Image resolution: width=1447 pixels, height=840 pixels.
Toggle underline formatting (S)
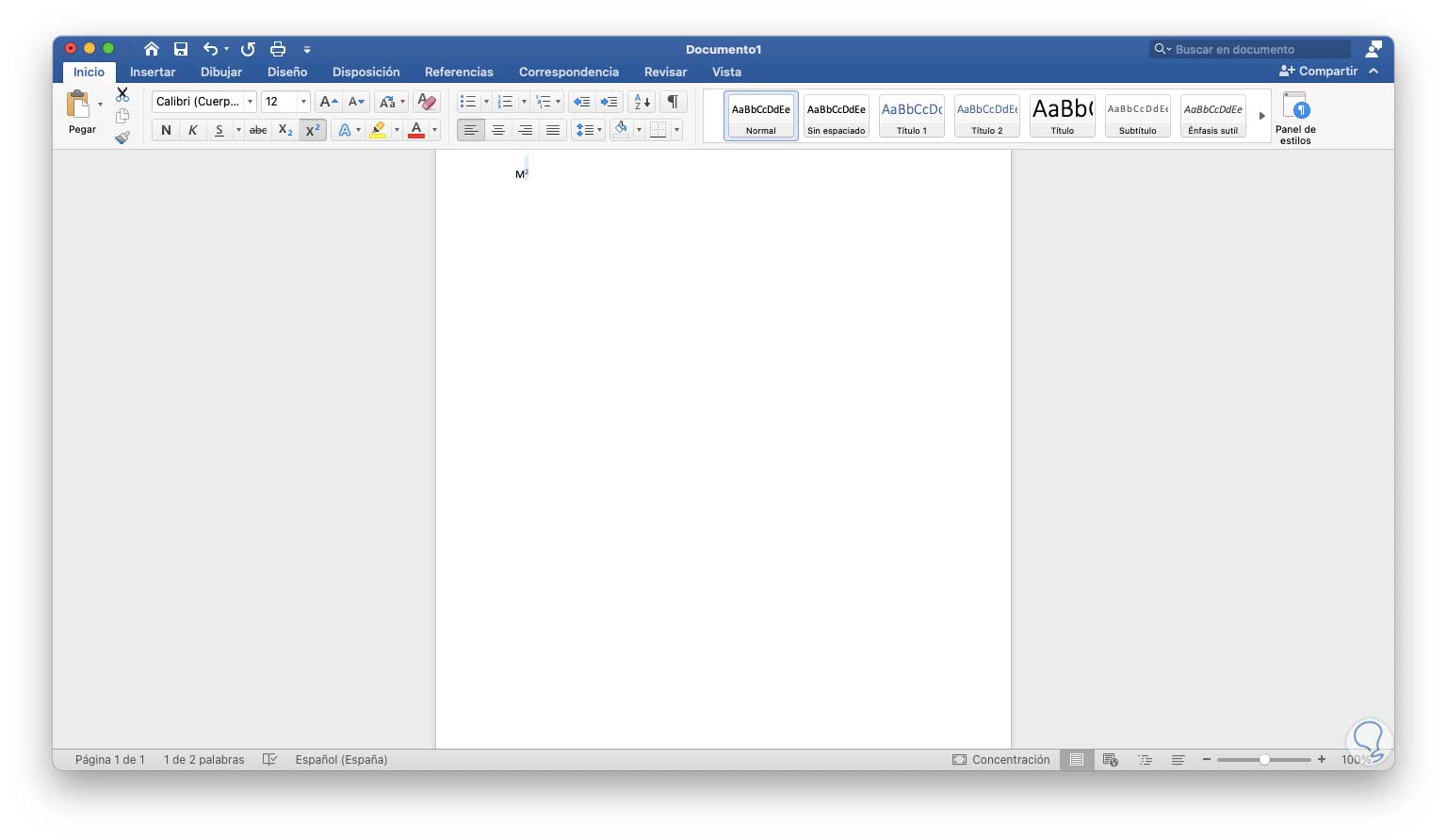219,130
